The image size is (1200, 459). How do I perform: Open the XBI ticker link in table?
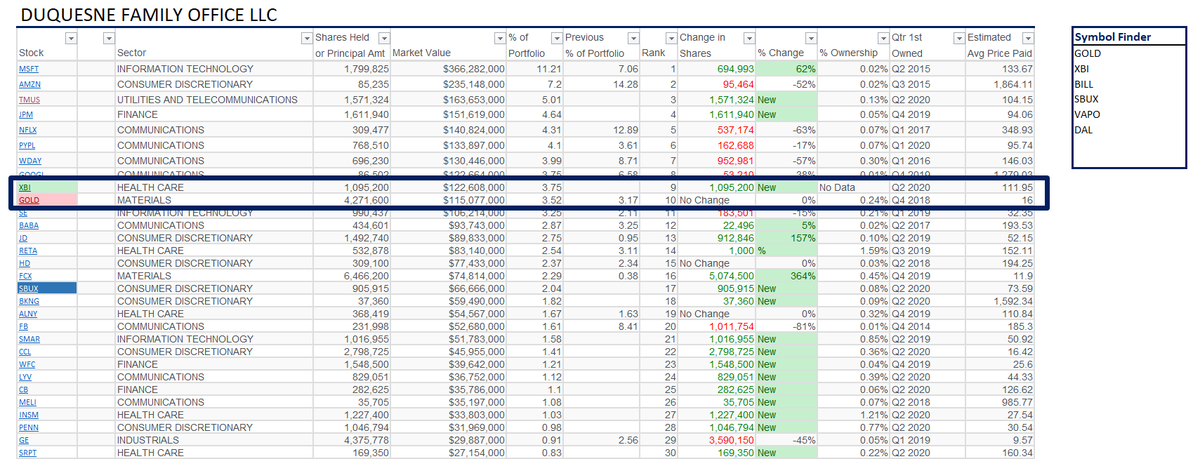tap(24, 187)
